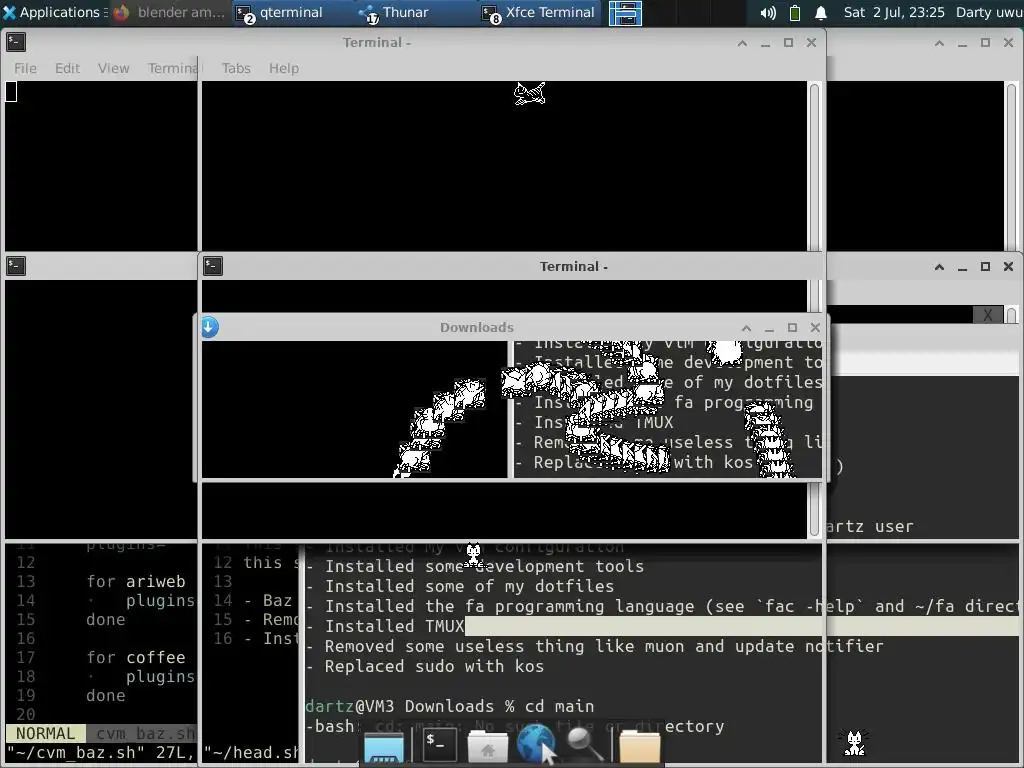
Task: Open the 'Darty uwu' user menu
Action: (989, 12)
